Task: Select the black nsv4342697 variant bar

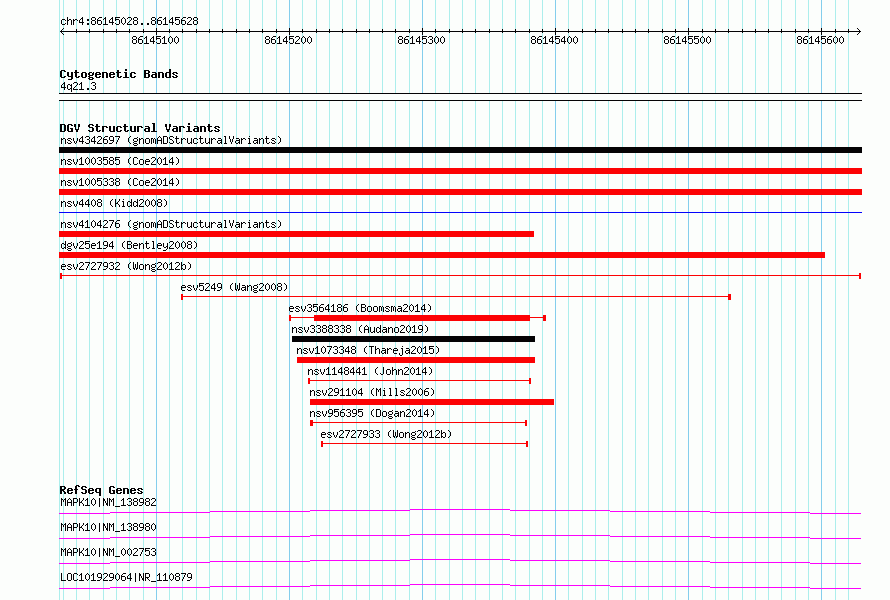Action: (x=460, y=150)
